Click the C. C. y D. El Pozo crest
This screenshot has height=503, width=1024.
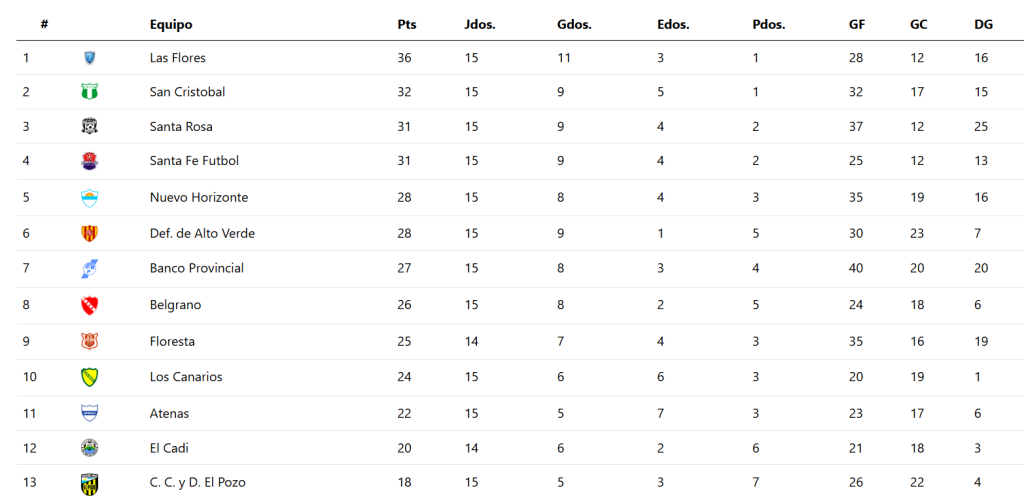point(89,483)
